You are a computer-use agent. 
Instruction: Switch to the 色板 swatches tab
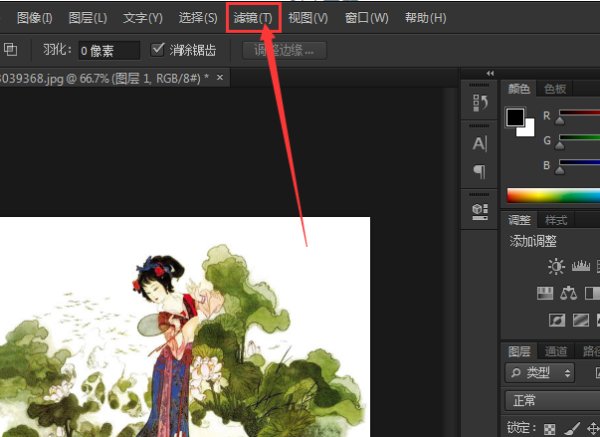(x=555, y=89)
